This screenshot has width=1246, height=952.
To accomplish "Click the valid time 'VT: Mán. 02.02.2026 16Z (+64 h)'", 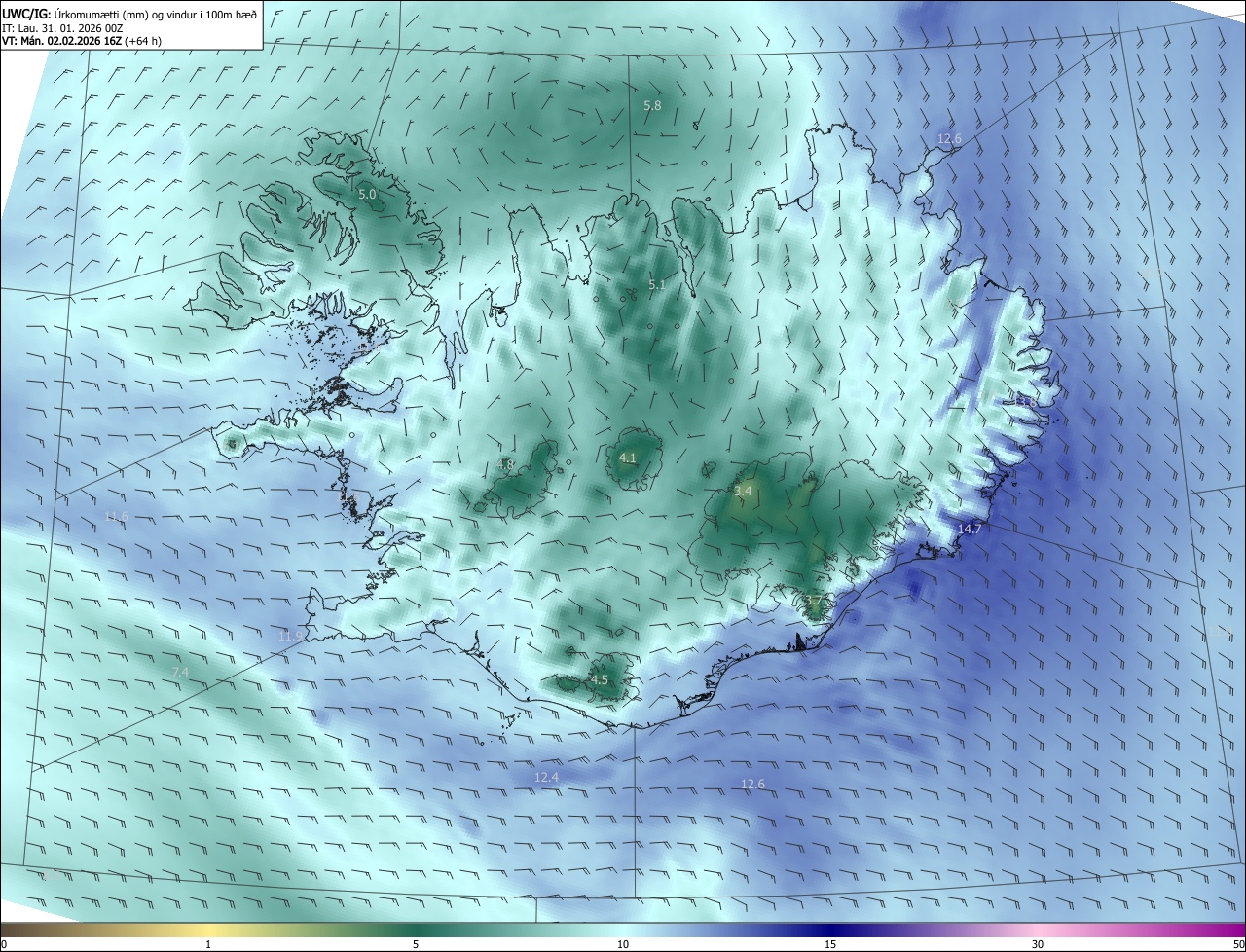I will [82, 41].
